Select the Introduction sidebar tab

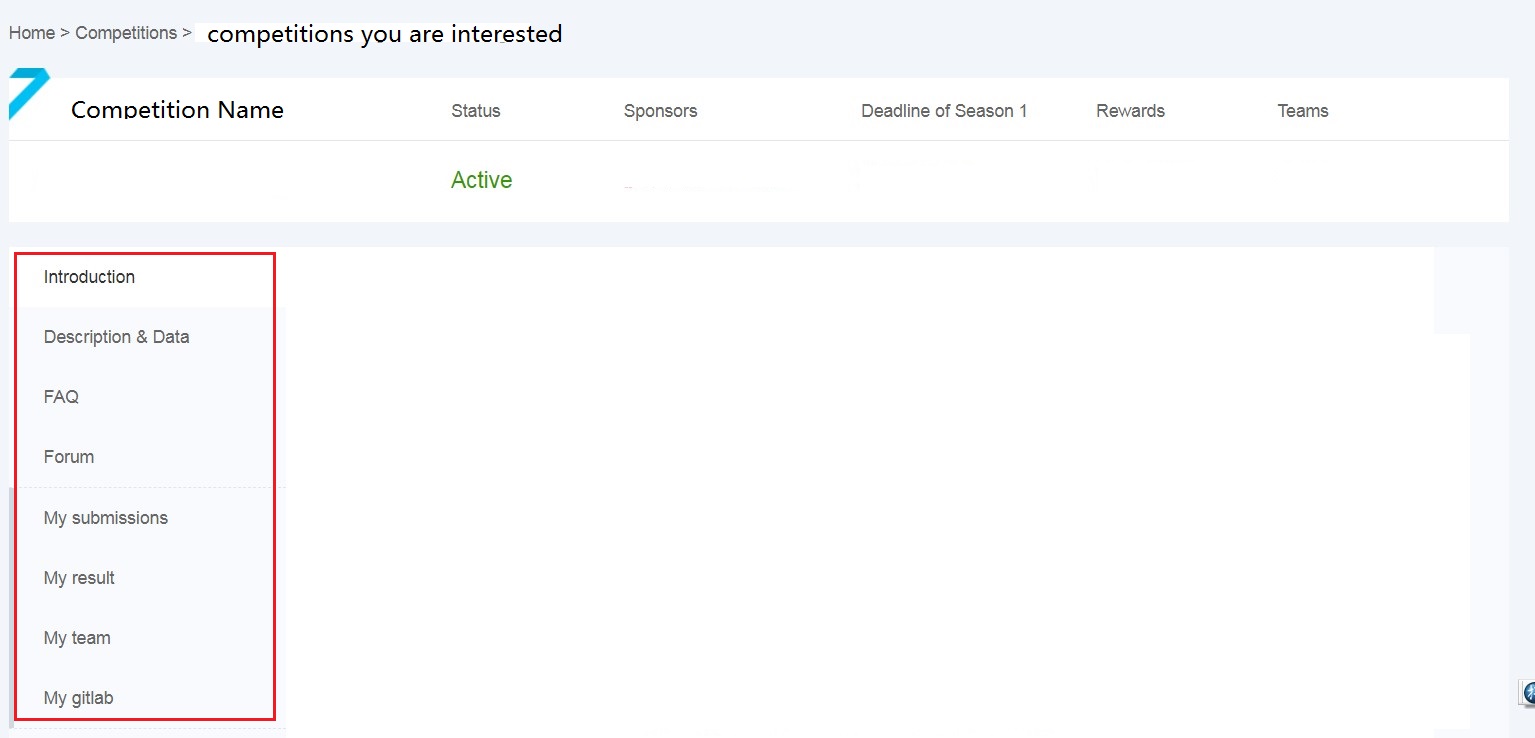click(89, 277)
